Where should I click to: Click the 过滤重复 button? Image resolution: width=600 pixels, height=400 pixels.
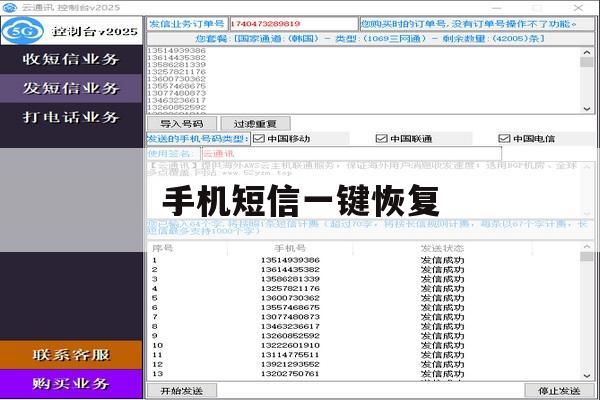[255, 124]
